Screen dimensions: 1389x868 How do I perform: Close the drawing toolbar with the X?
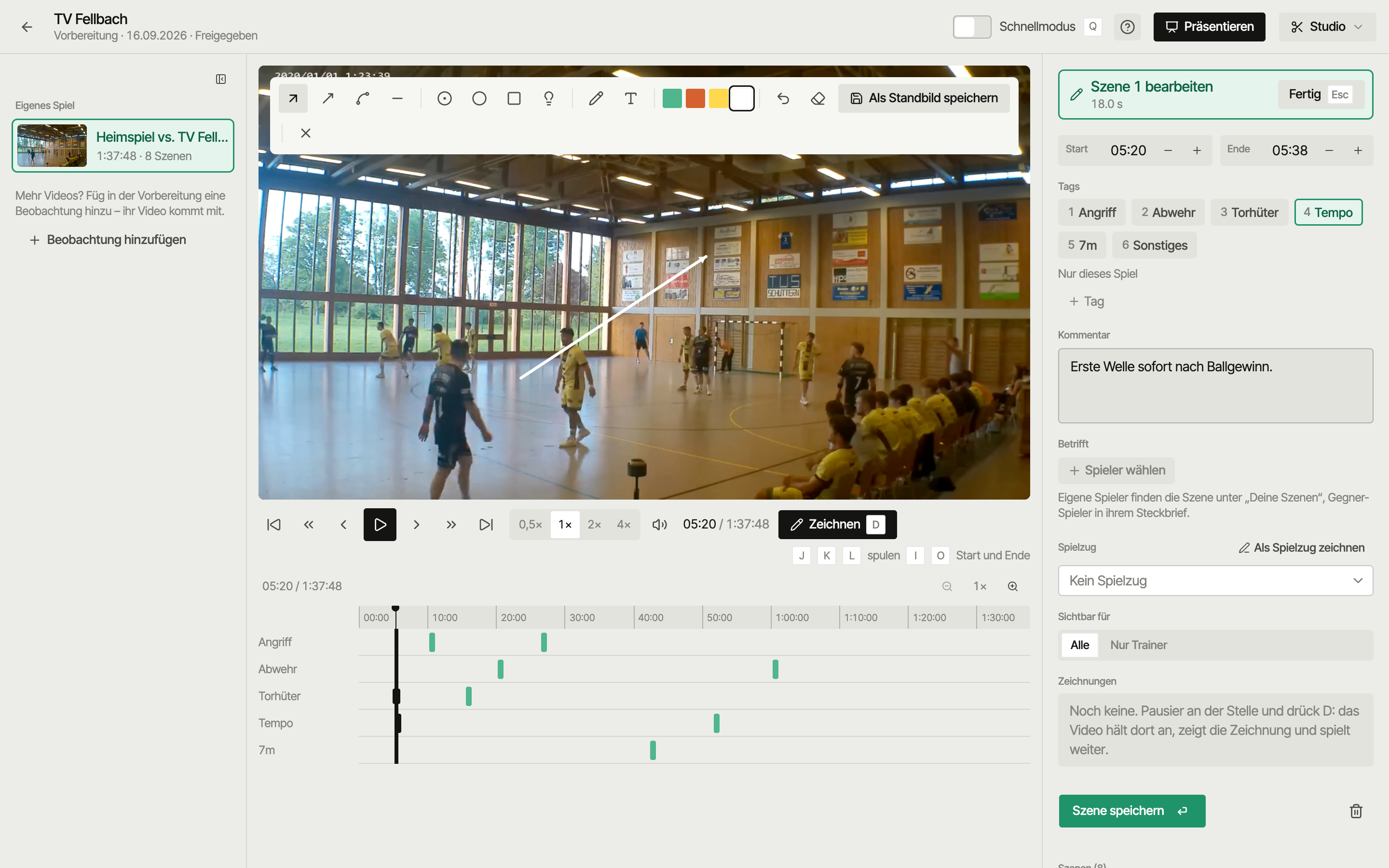(306, 133)
